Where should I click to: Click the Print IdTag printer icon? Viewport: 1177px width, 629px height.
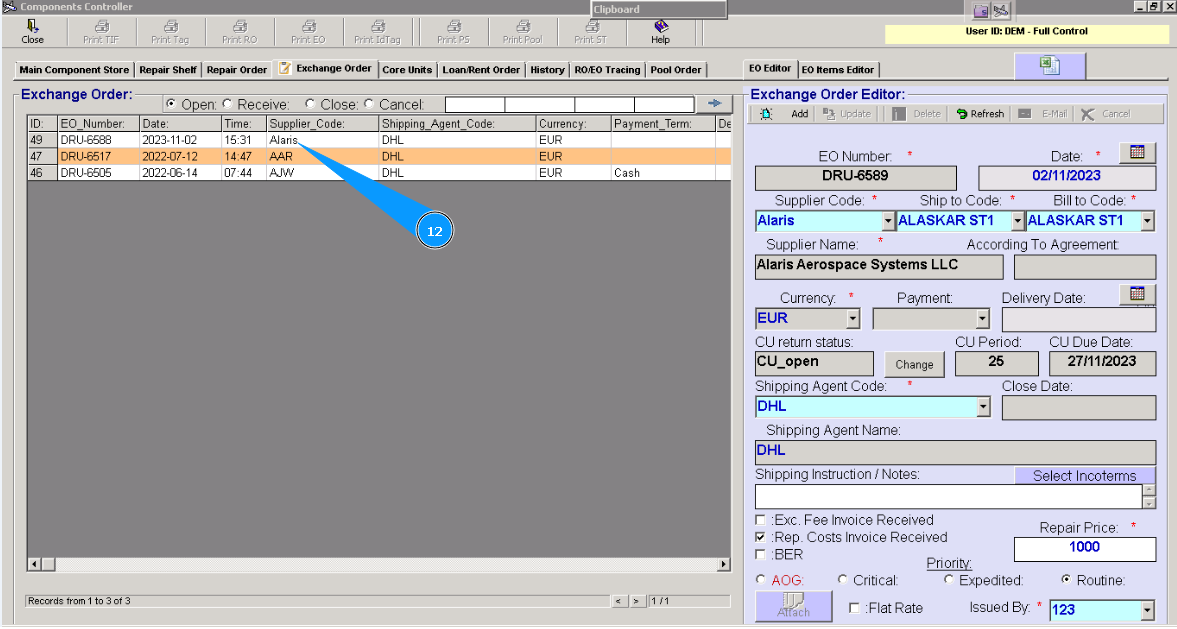pyautogui.click(x=378, y=26)
